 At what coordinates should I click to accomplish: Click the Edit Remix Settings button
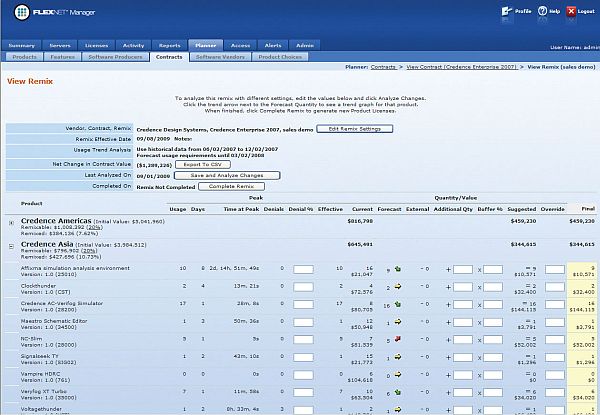[355, 129]
